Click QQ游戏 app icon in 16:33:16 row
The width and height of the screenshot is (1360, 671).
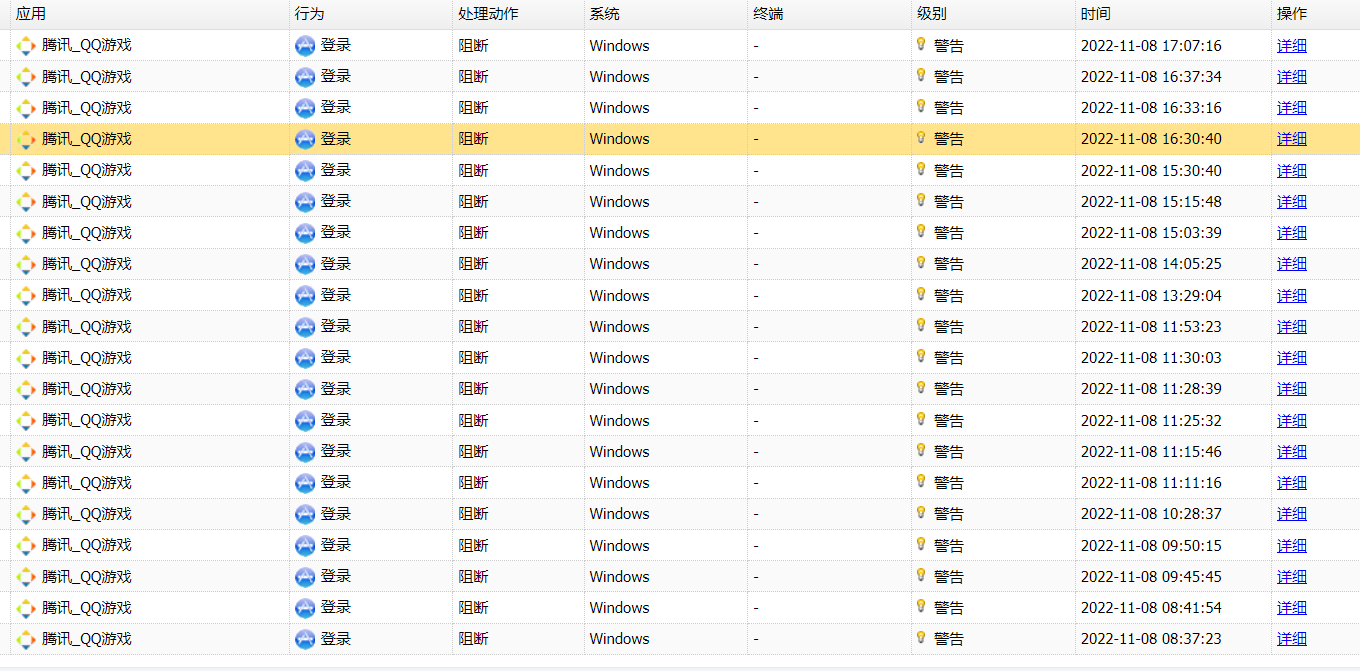pyautogui.click(x=26, y=108)
